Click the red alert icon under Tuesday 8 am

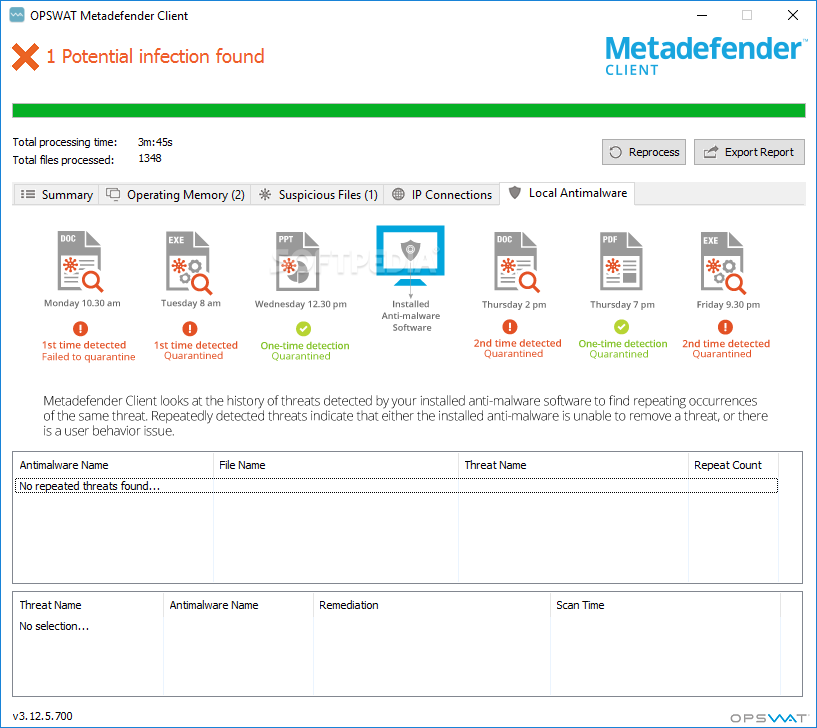(x=190, y=329)
